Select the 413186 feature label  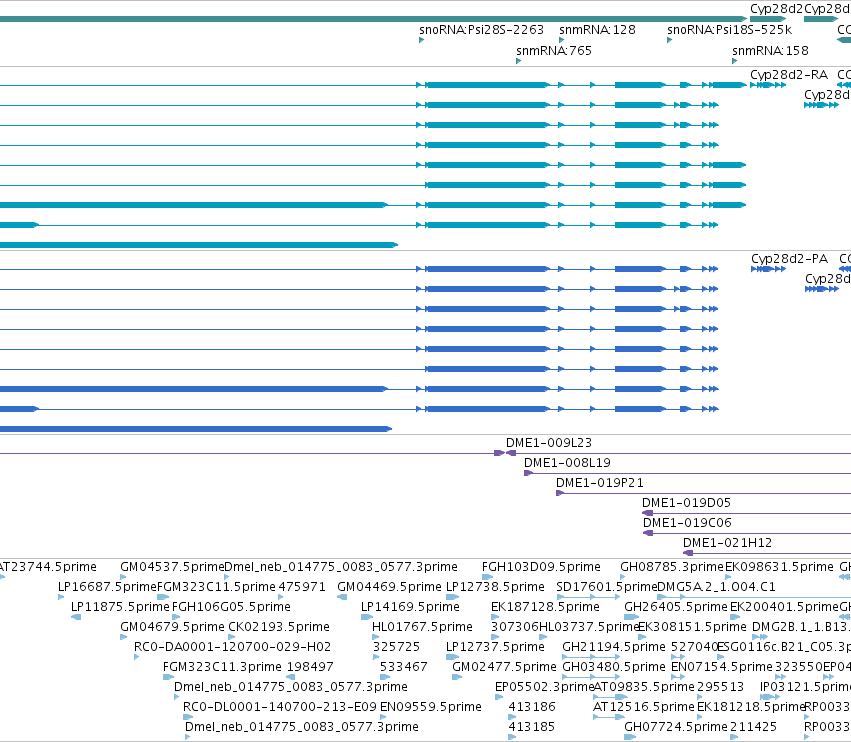point(532,707)
